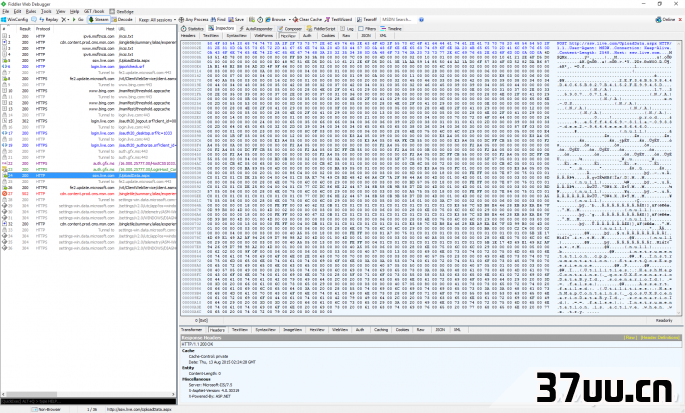Click in the MSDN Search box

click(x=398, y=20)
